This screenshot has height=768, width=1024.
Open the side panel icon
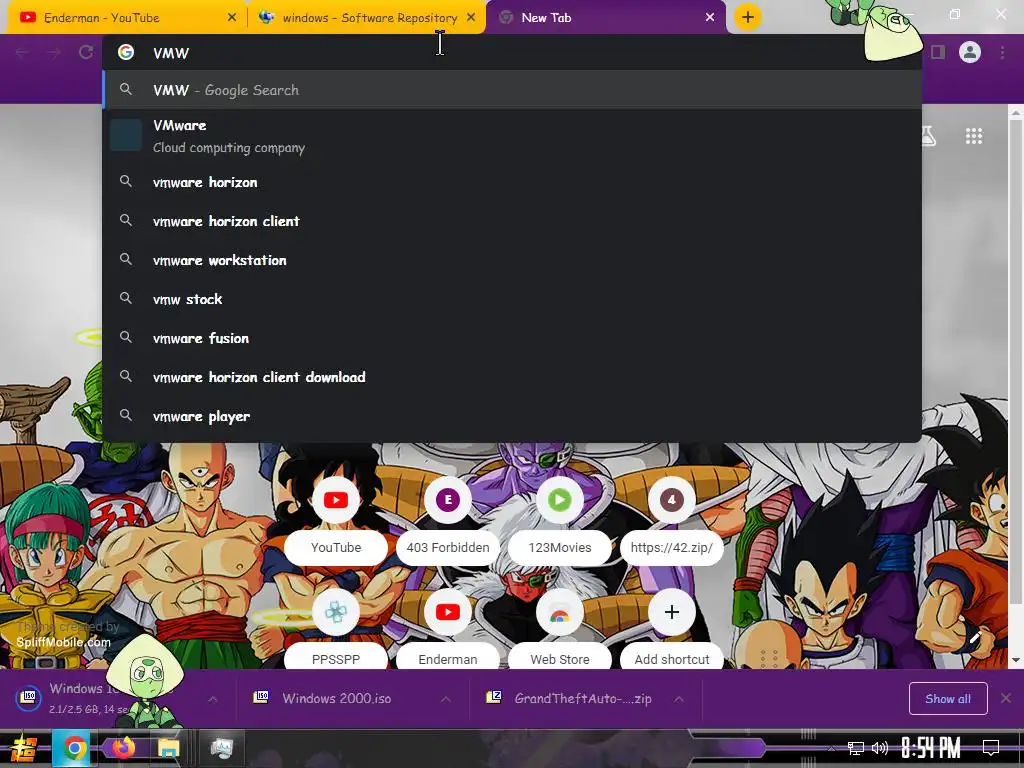(x=938, y=52)
